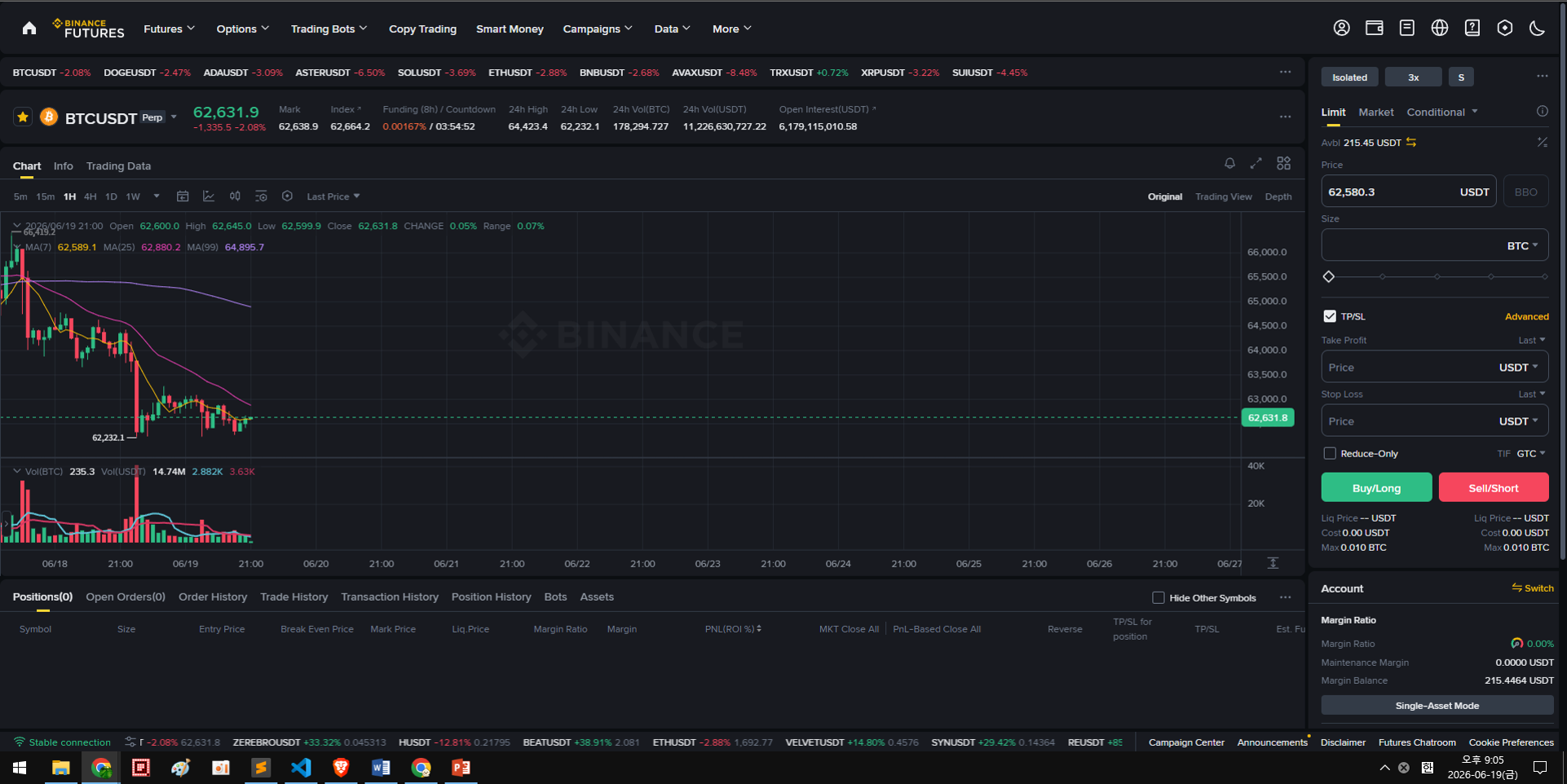Click the Sell/Short button

1494,487
